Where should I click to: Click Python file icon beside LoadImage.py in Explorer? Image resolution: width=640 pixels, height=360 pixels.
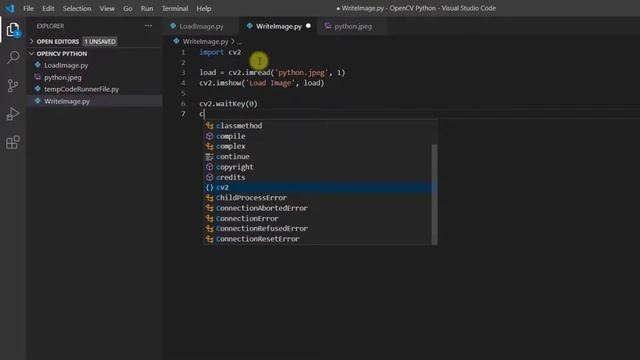(x=38, y=65)
